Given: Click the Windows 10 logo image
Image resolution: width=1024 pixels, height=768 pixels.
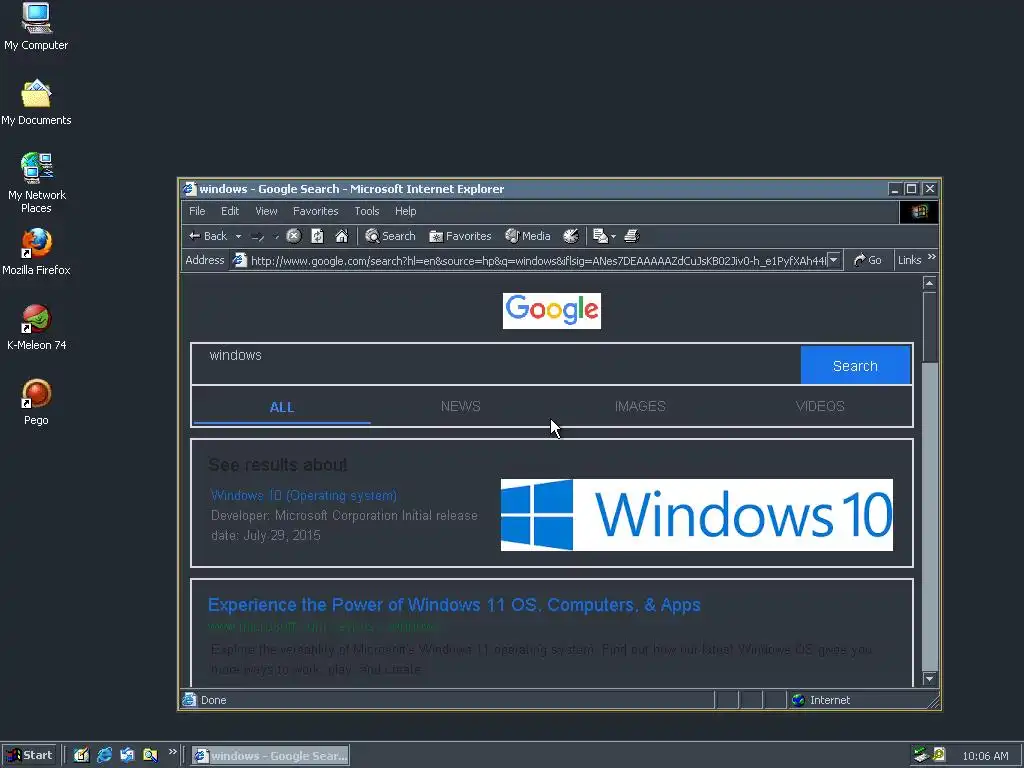Looking at the screenshot, I should click(697, 515).
